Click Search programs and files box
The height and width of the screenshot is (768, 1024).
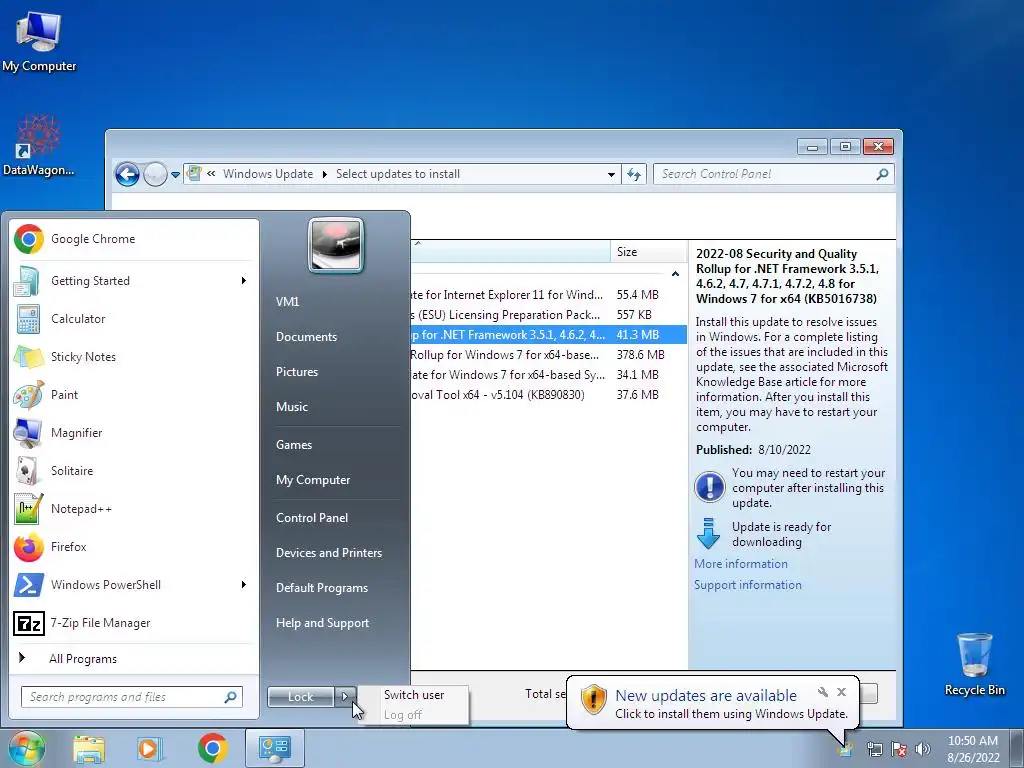click(131, 697)
